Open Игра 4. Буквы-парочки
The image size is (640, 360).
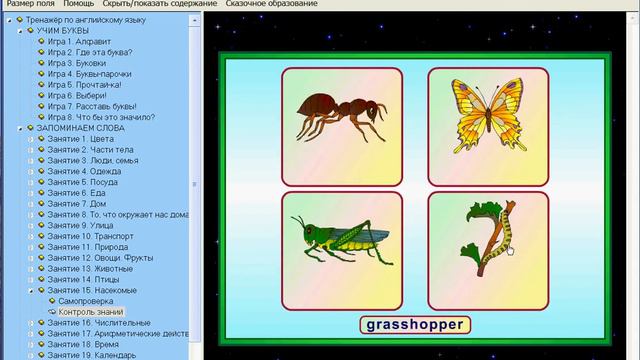click(89, 74)
